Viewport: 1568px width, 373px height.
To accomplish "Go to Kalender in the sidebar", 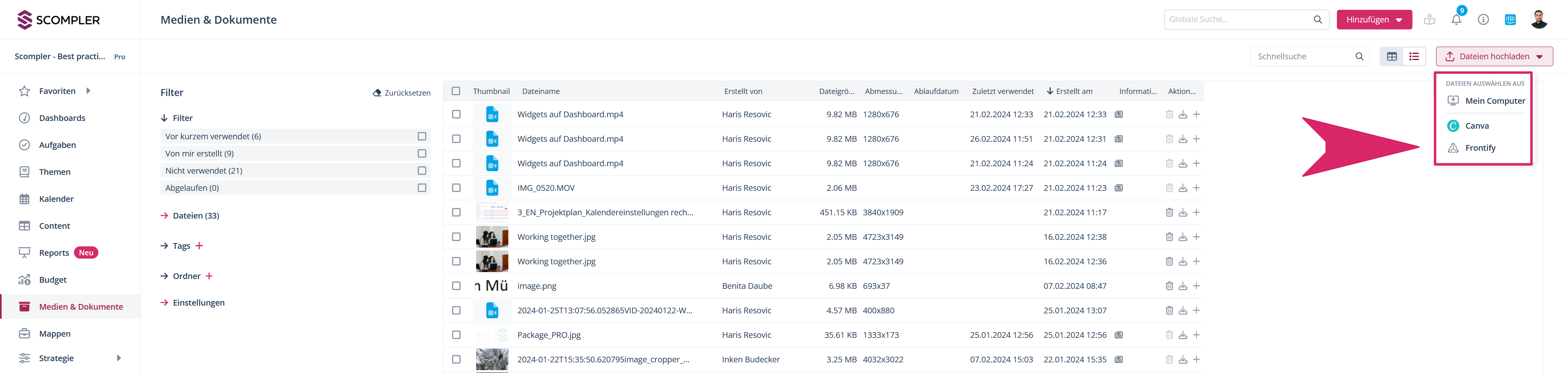I will point(56,199).
